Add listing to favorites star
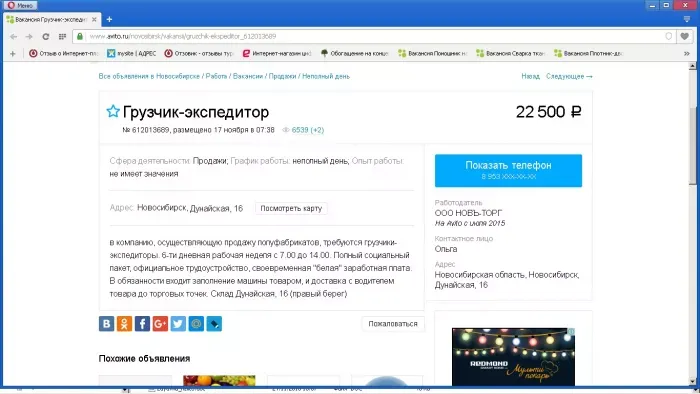The image size is (700, 394). pos(113,111)
